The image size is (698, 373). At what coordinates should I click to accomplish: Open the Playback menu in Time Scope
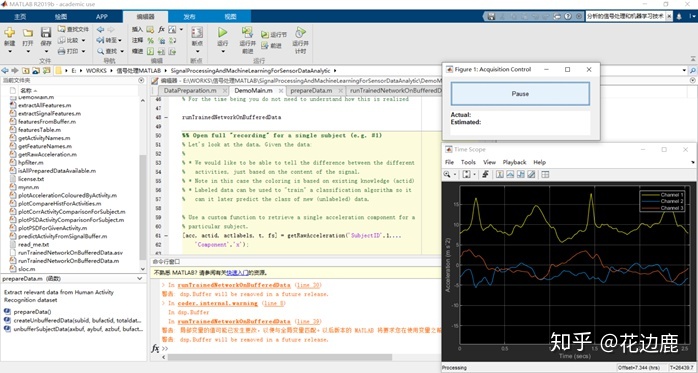click(514, 162)
